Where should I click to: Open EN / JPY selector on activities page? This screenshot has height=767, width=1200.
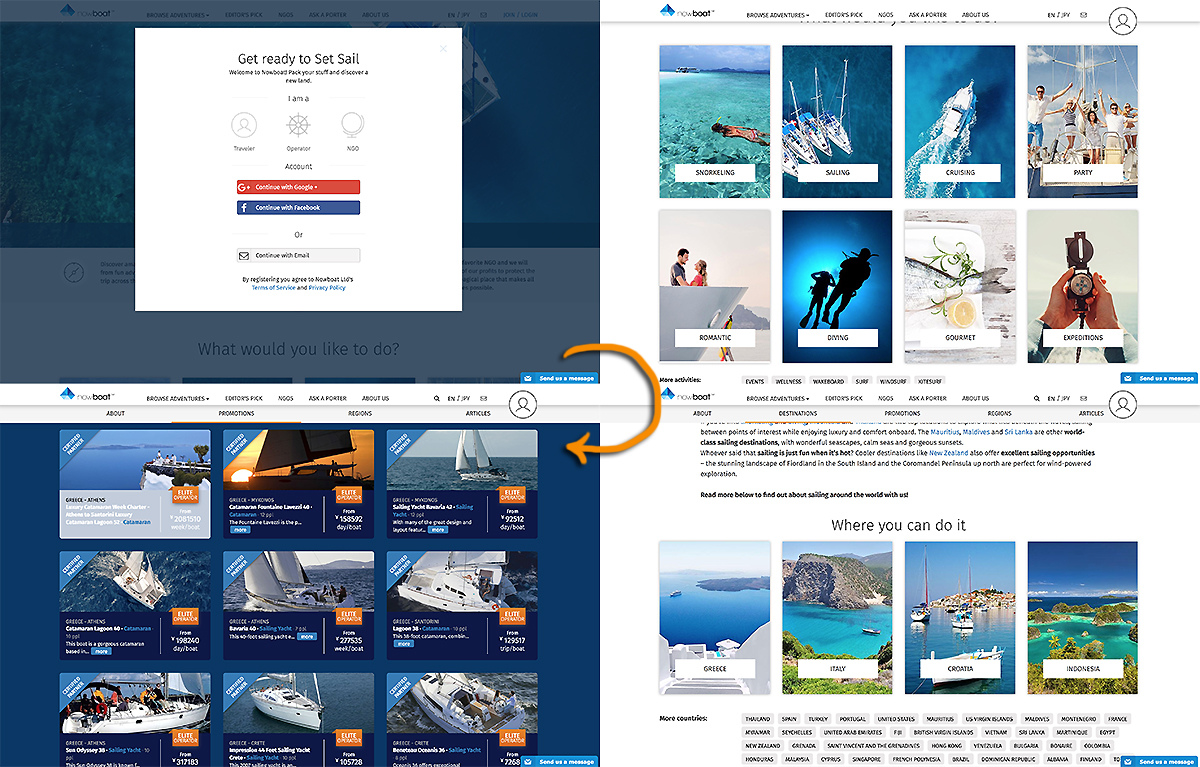click(1059, 16)
